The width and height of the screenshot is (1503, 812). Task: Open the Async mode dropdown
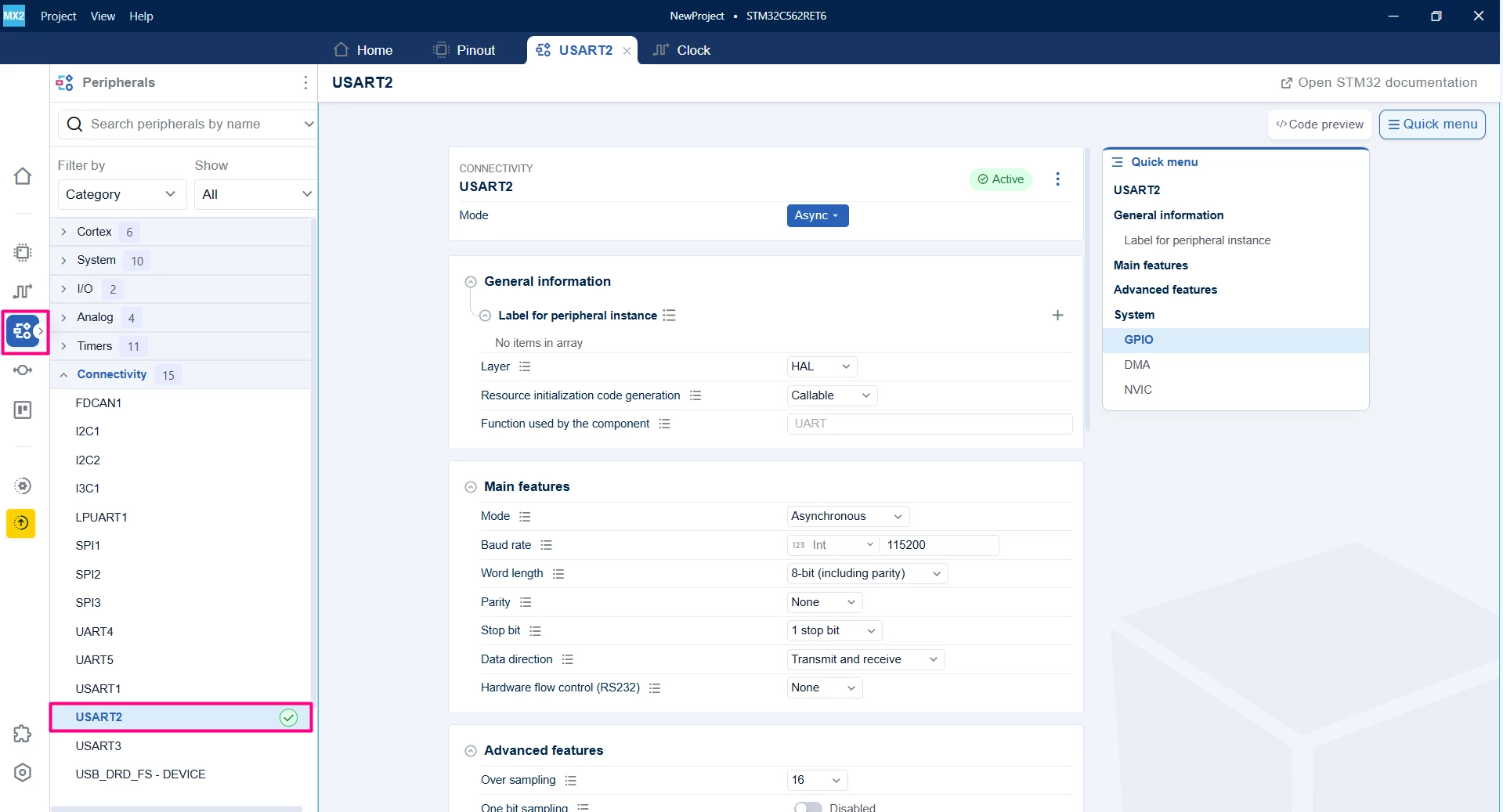tap(818, 215)
